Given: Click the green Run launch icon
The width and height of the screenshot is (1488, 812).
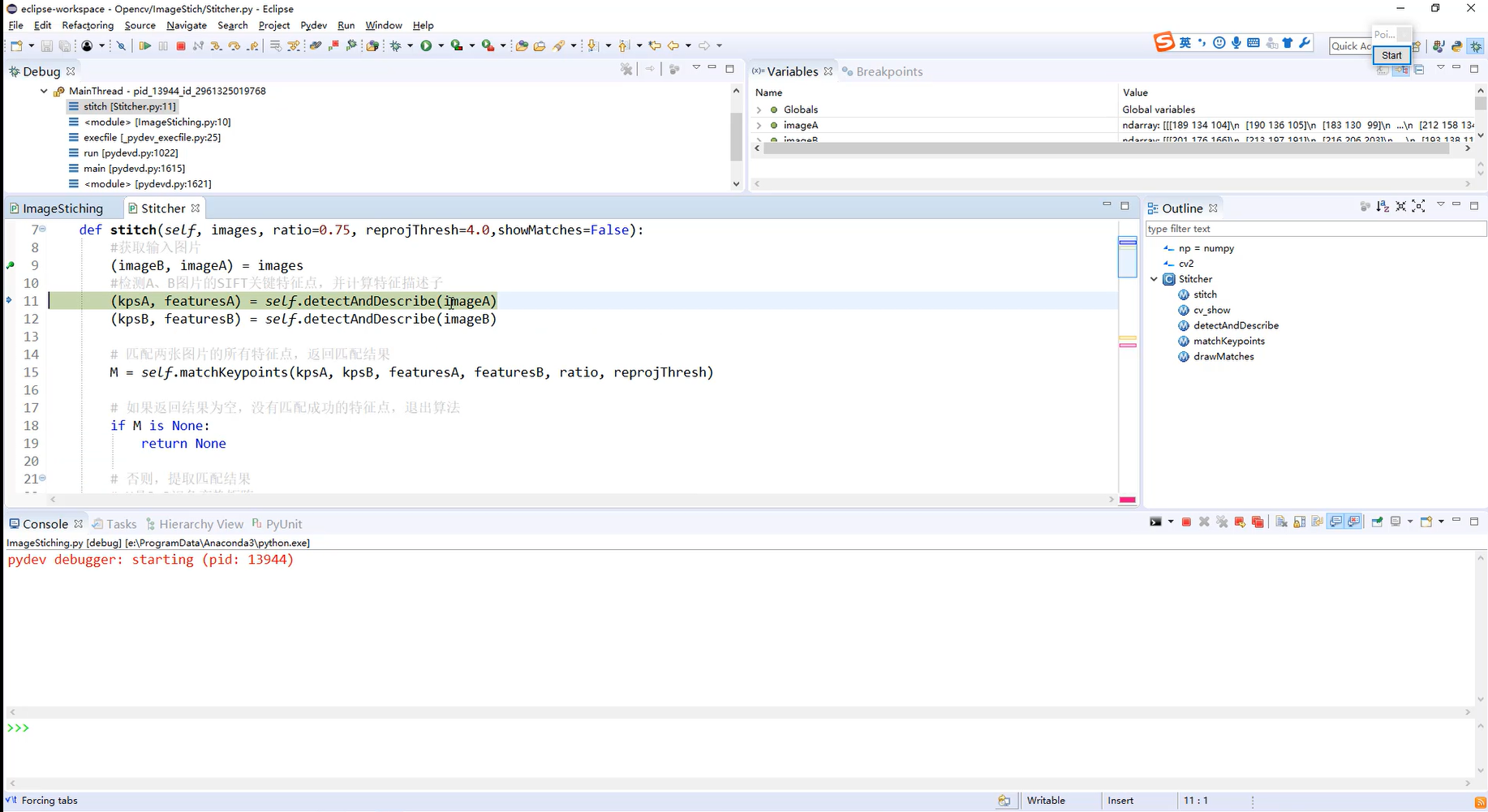Looking at the screenshot, I should (x=426, y=46).
